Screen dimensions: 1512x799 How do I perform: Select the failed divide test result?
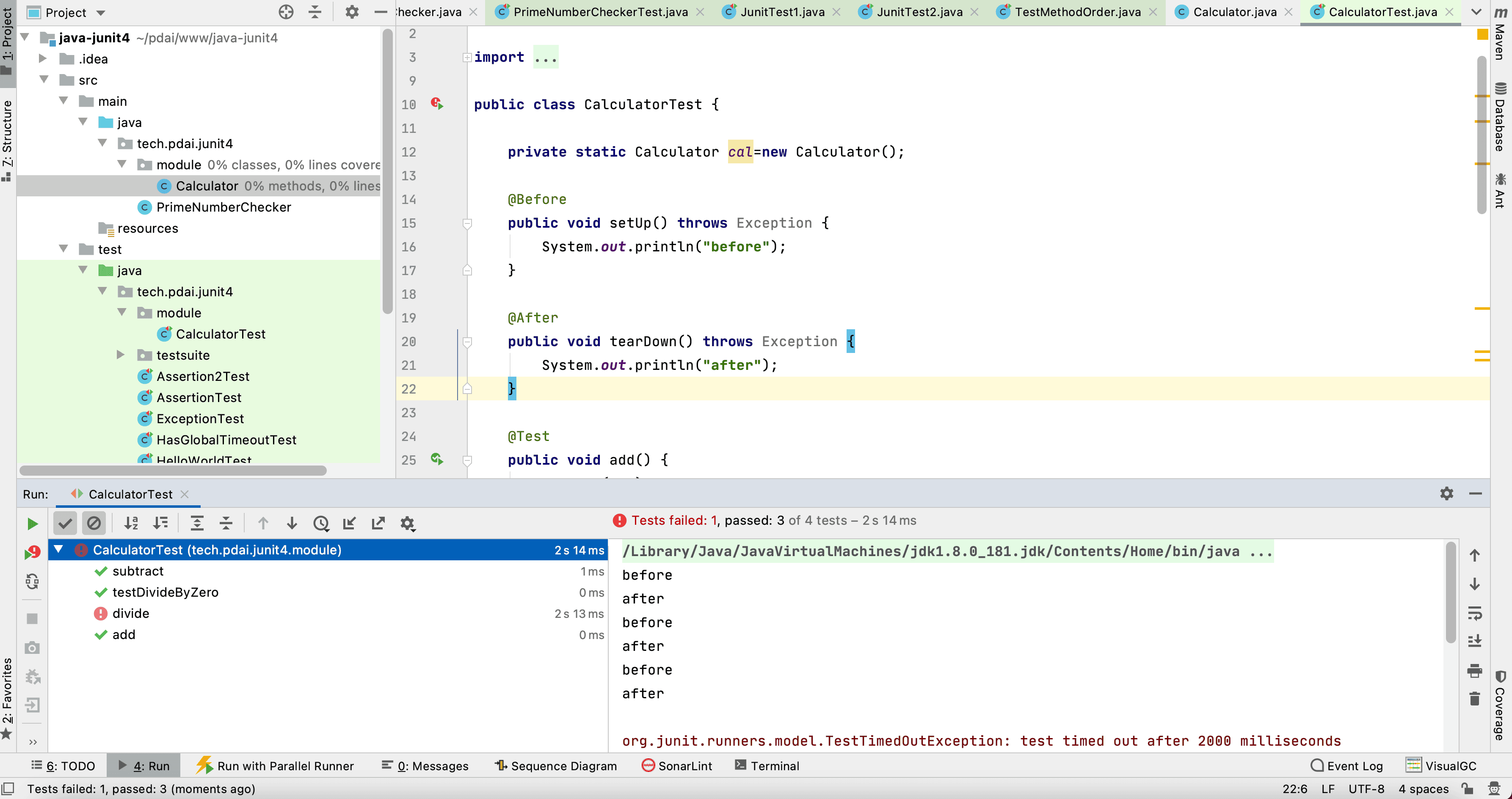130,613
